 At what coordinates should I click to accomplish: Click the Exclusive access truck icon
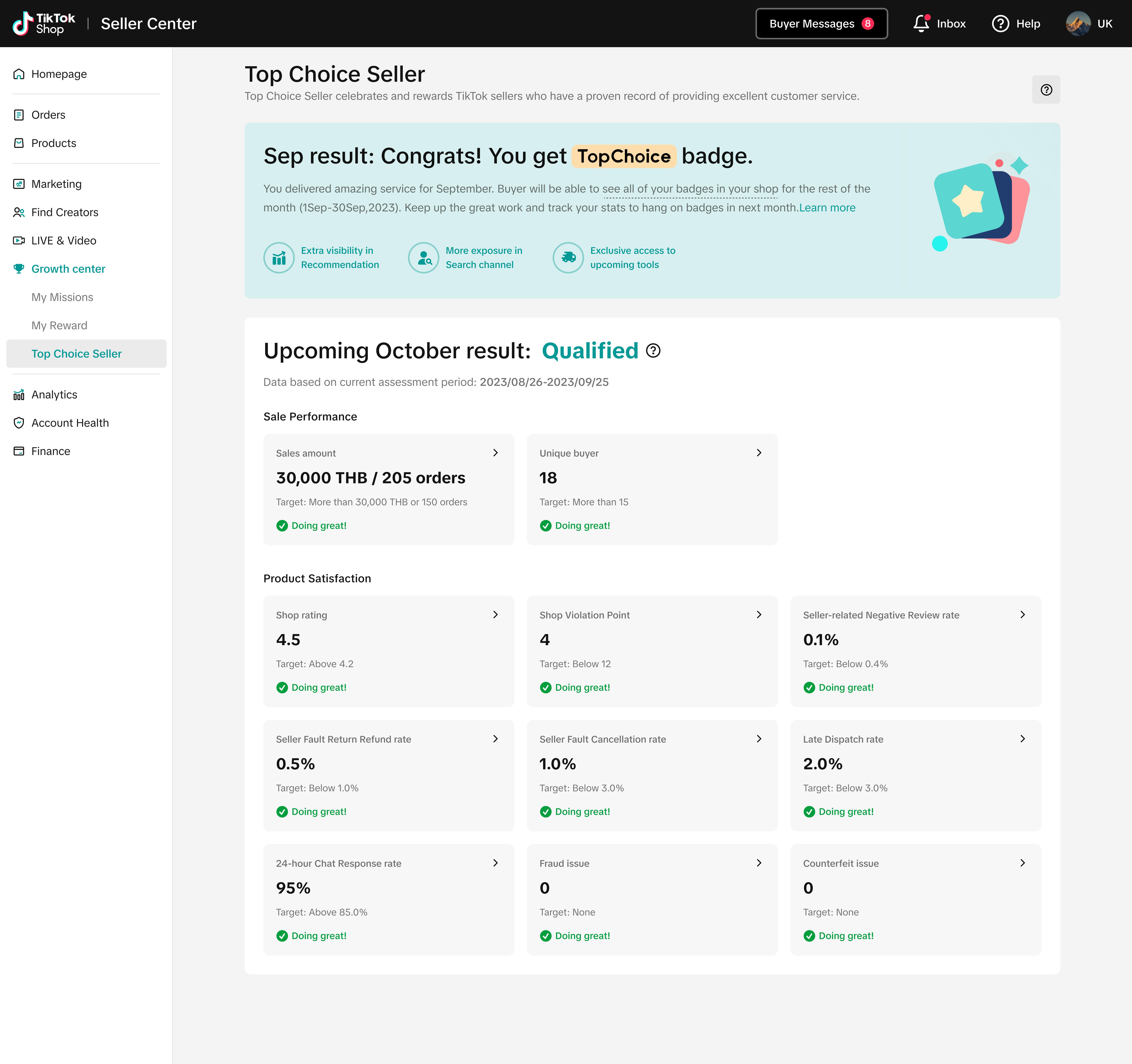click(x=568, y=258)
